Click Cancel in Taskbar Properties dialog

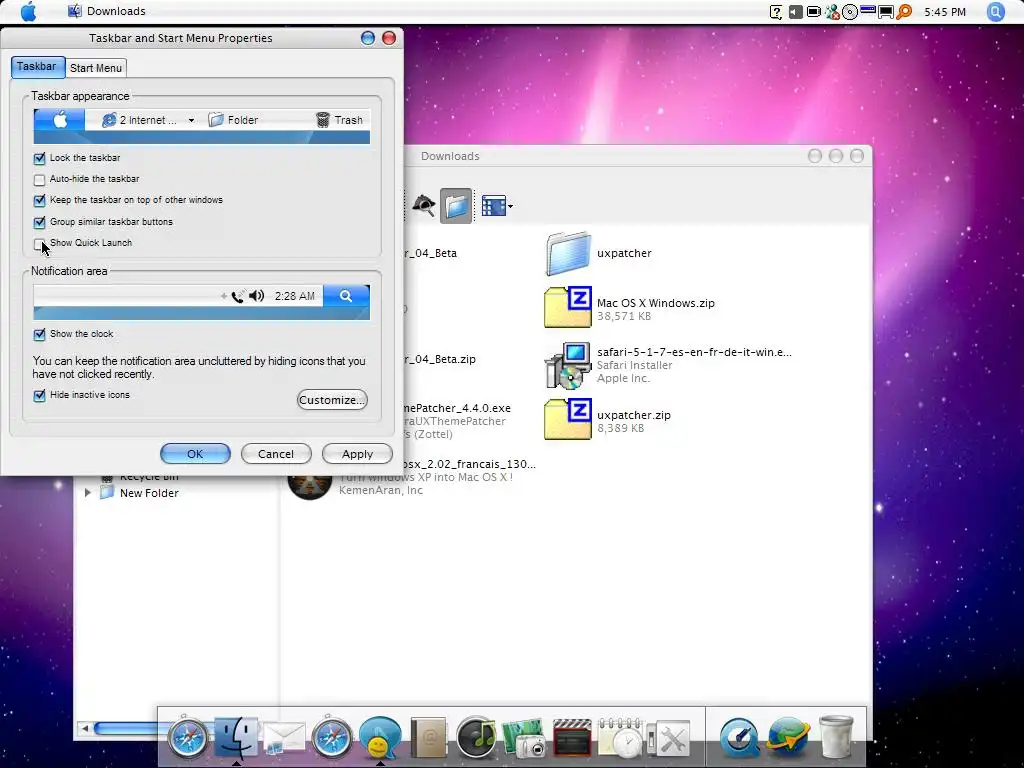[276, 454]
